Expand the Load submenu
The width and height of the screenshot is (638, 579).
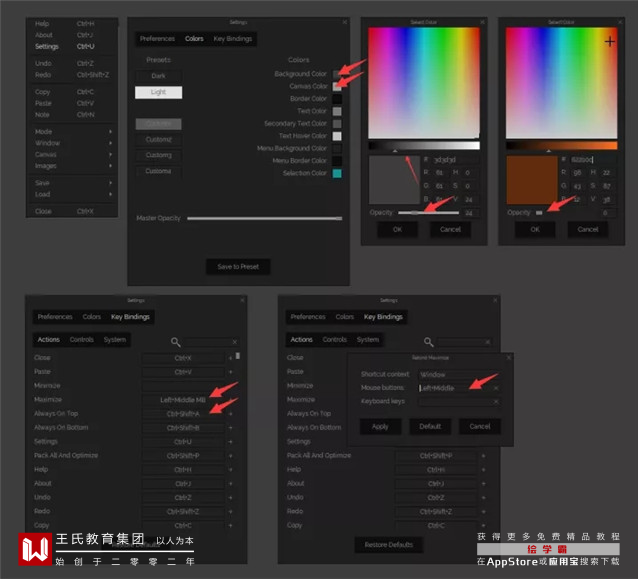tap(72, 194)
